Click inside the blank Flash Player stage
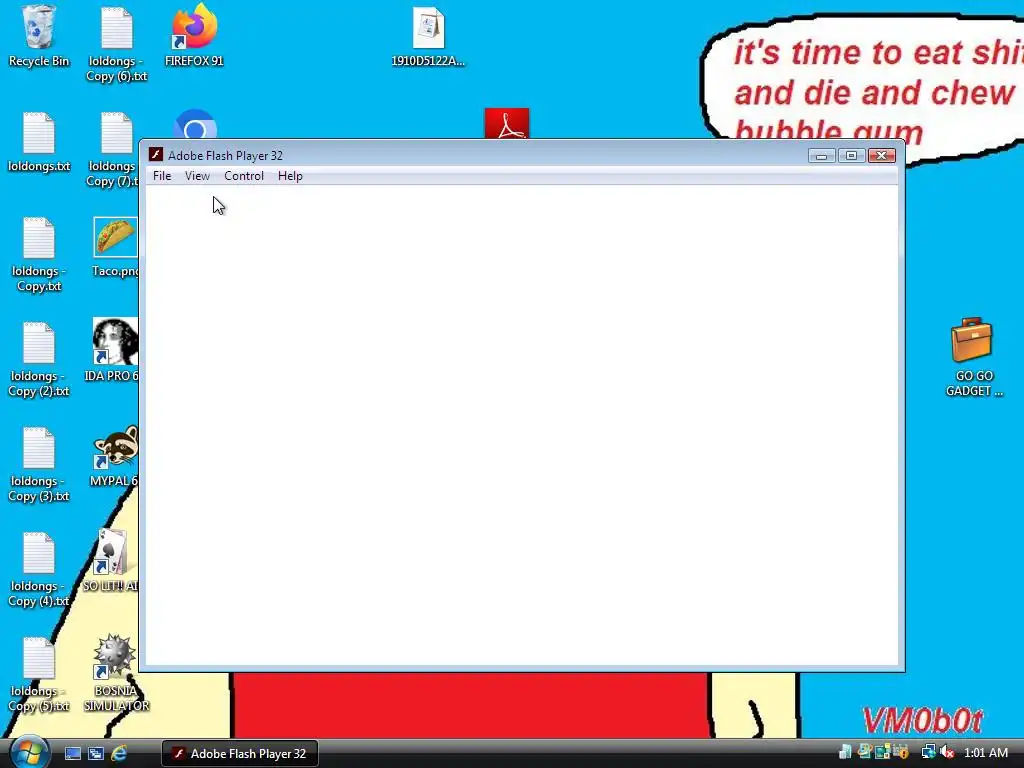 (x=521, y=424)
